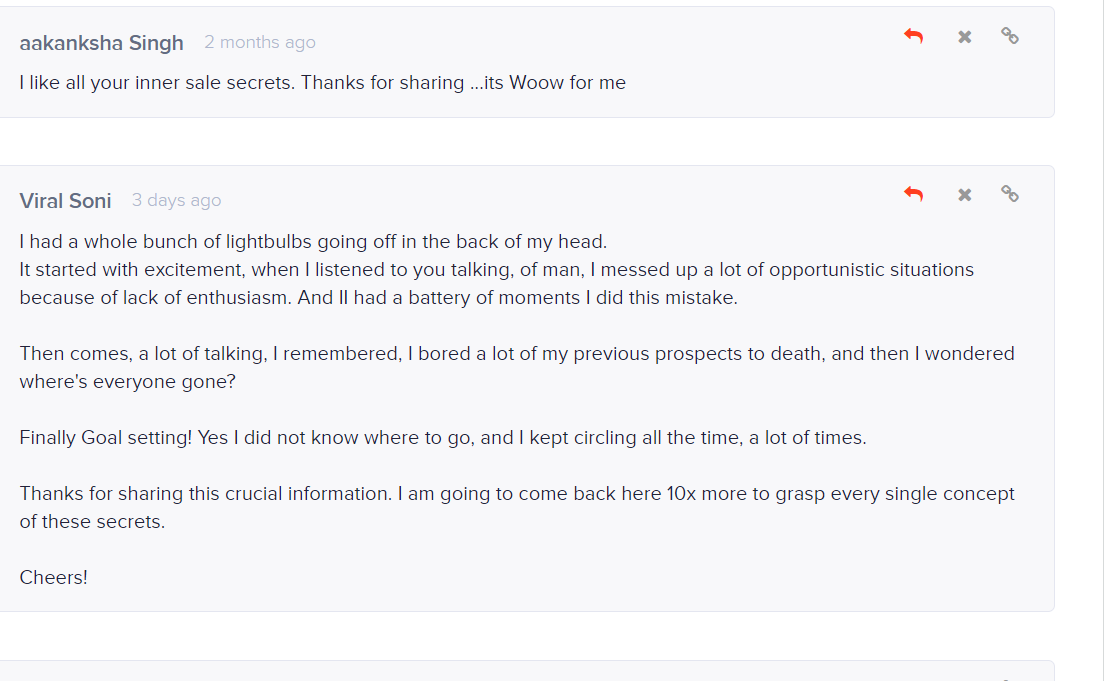Click the "Thanks for sharing this crucial information" line
The image size is (1105, 681).
pos(517,493)
